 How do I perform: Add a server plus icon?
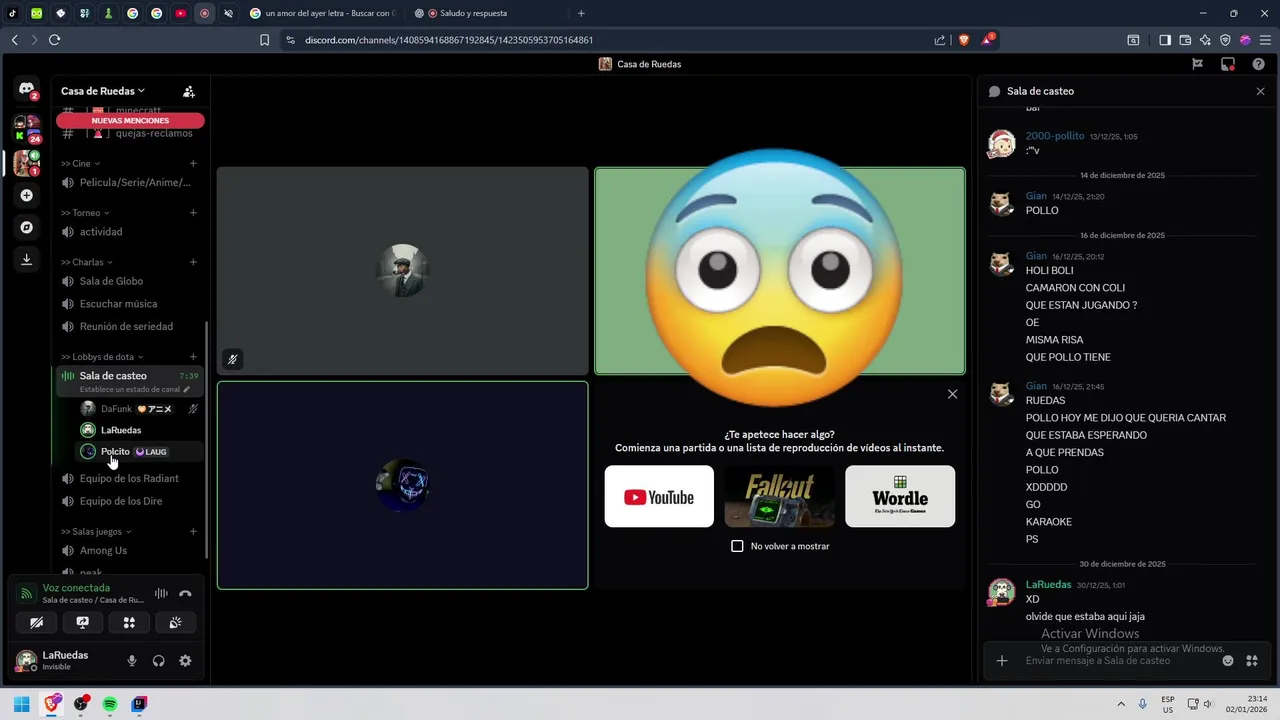pyautogui.click(x=27, y=195)
